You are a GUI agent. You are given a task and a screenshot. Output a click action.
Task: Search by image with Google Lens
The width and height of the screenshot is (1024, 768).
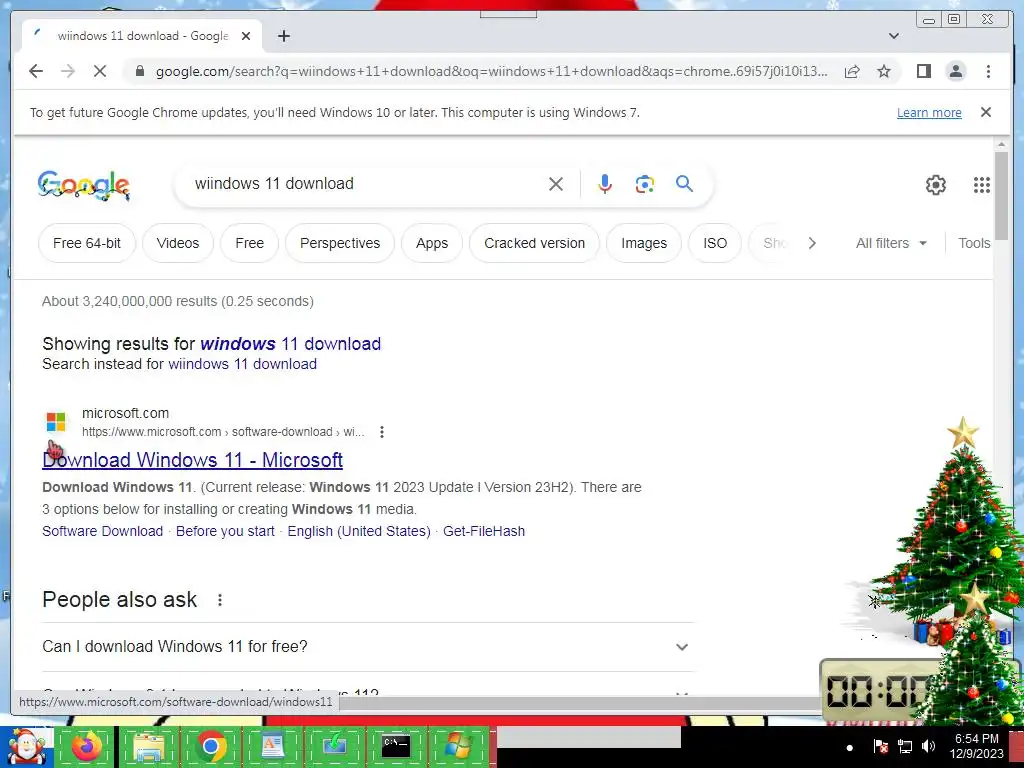coord(645,184)
